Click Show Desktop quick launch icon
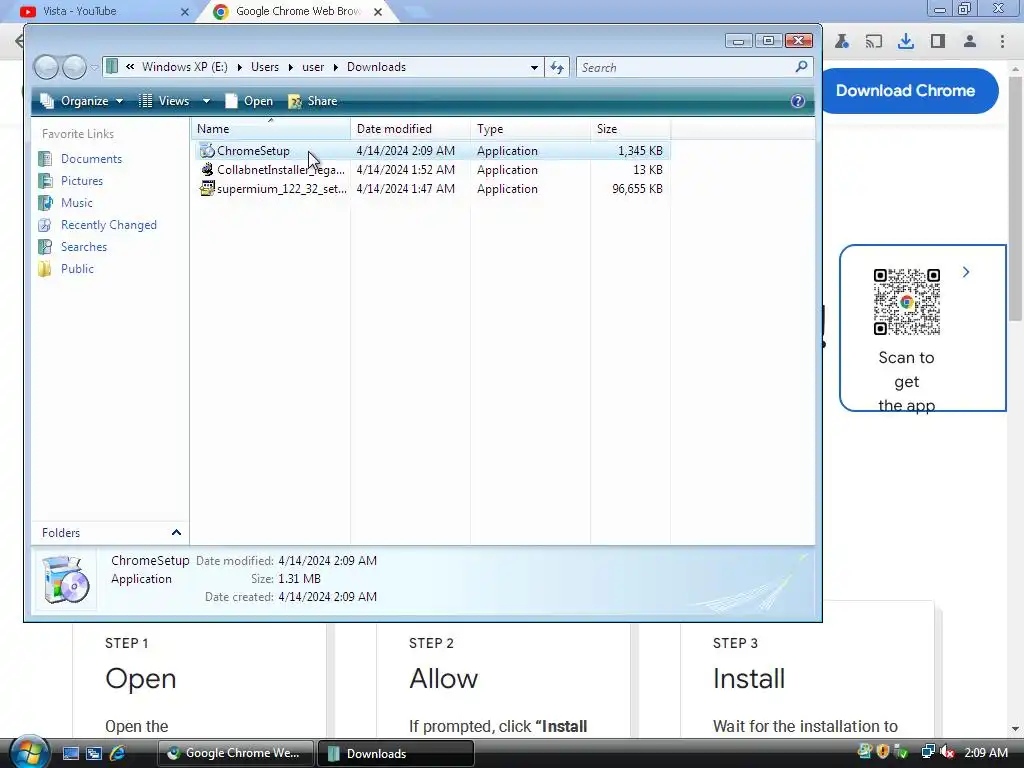 click(71, 753)
